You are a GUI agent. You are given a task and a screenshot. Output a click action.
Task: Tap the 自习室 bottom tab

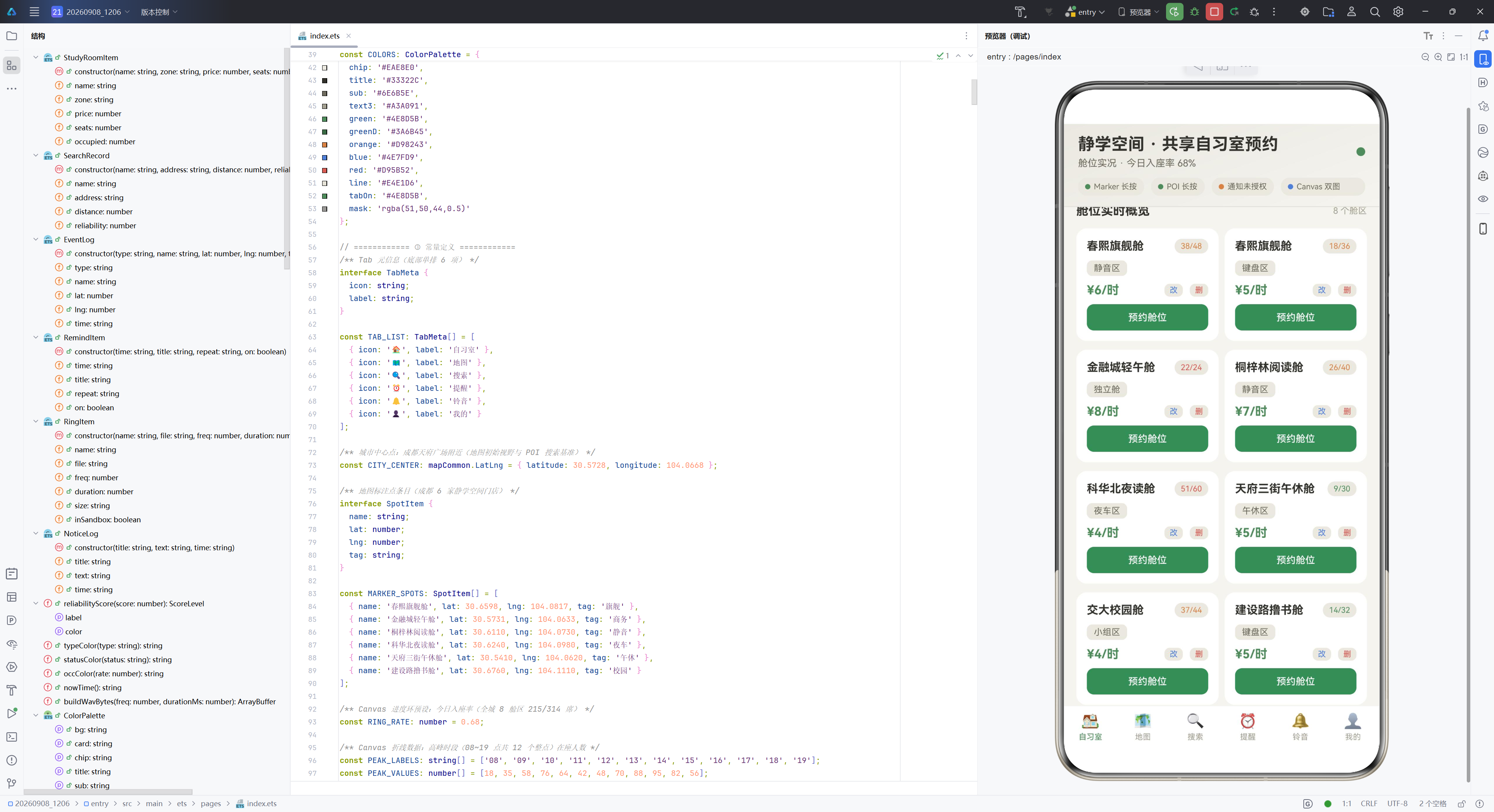[x=1090, y=727]
